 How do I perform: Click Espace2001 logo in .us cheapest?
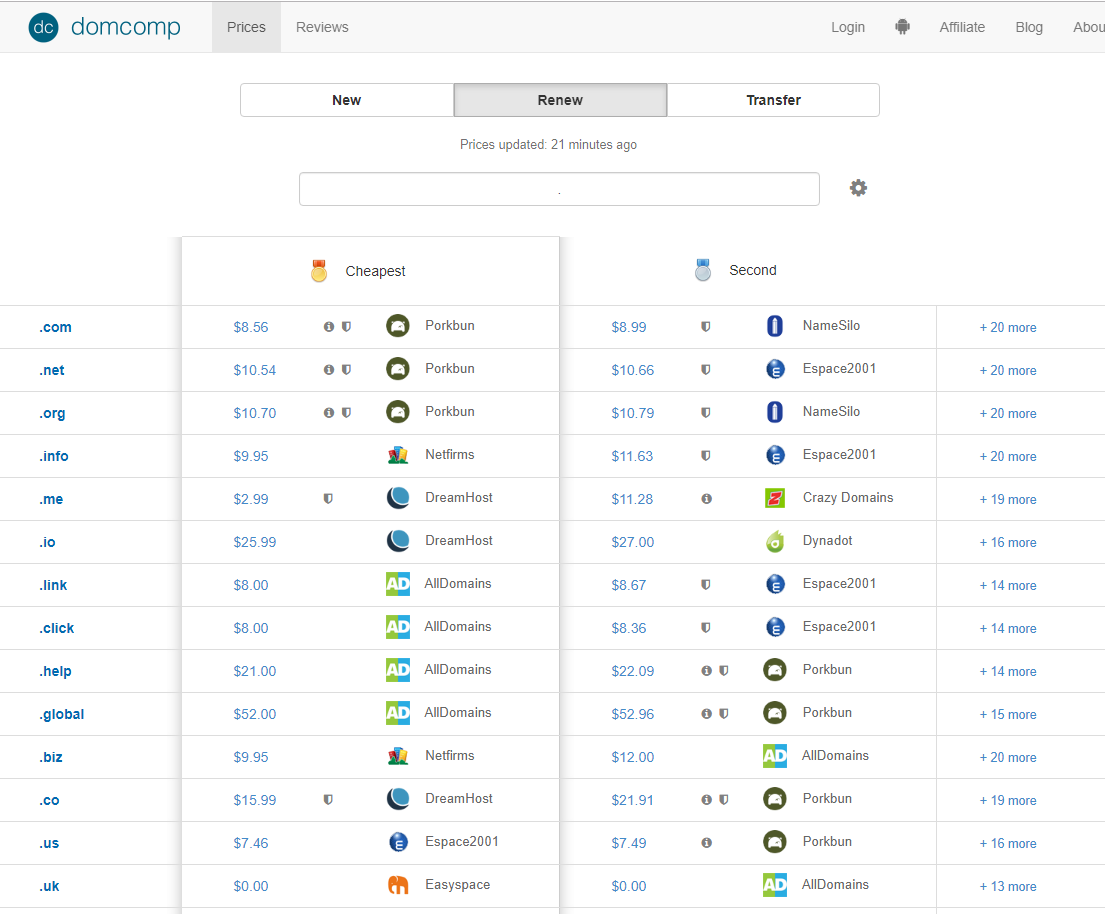pyautogui.click(x=398, y=841)
